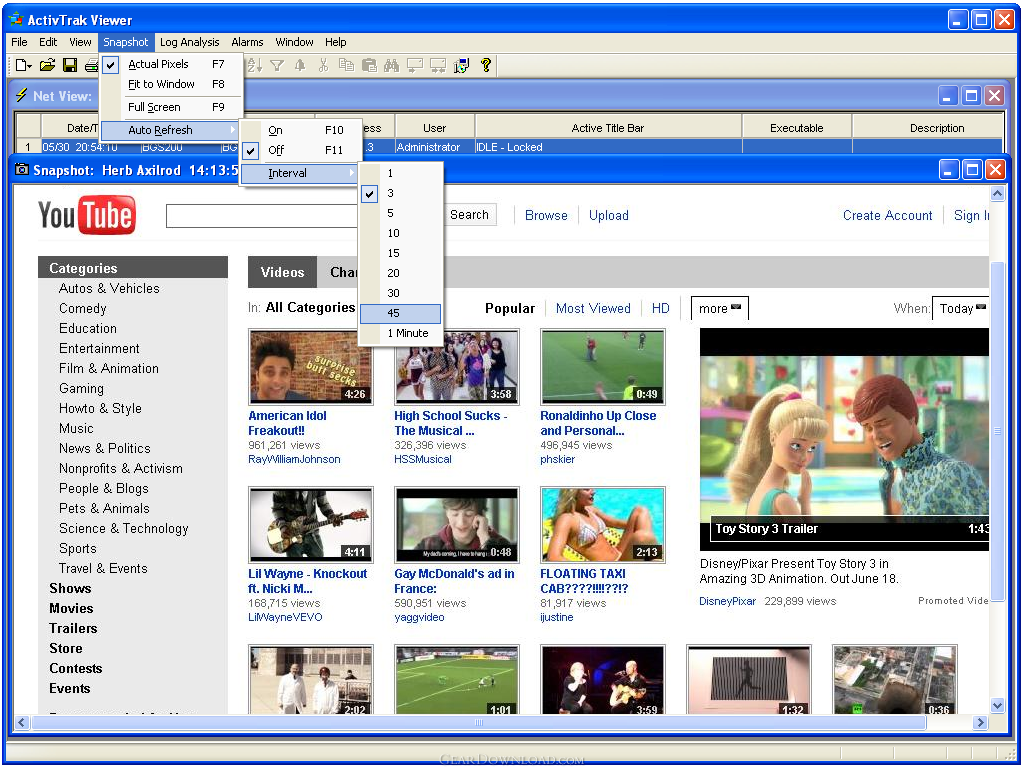Screen dimensions: 1024x768
Task: Click the New document toolbar icon
Action: coord(22,65)
